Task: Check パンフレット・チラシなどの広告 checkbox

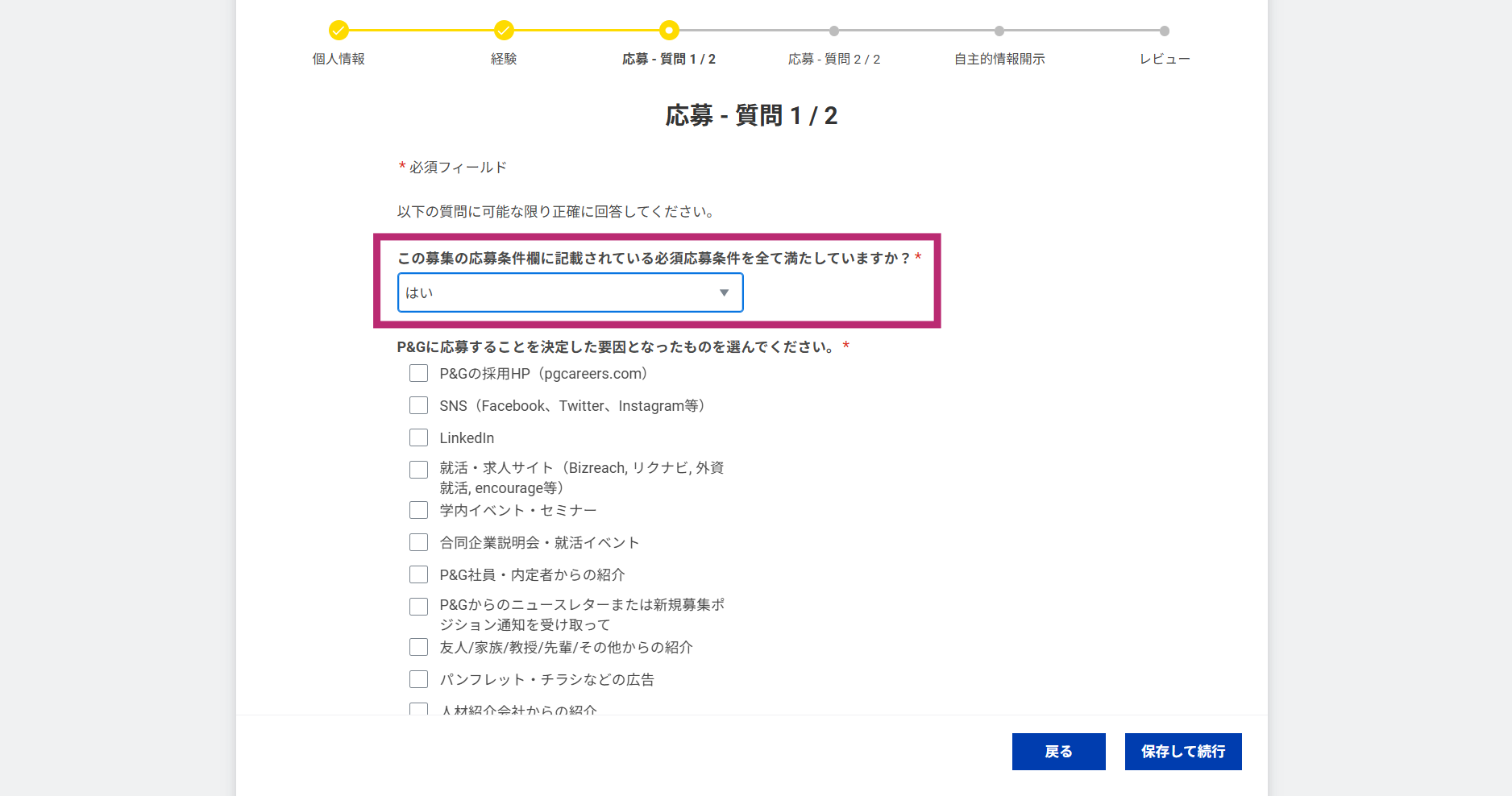Action: point(418,679)
